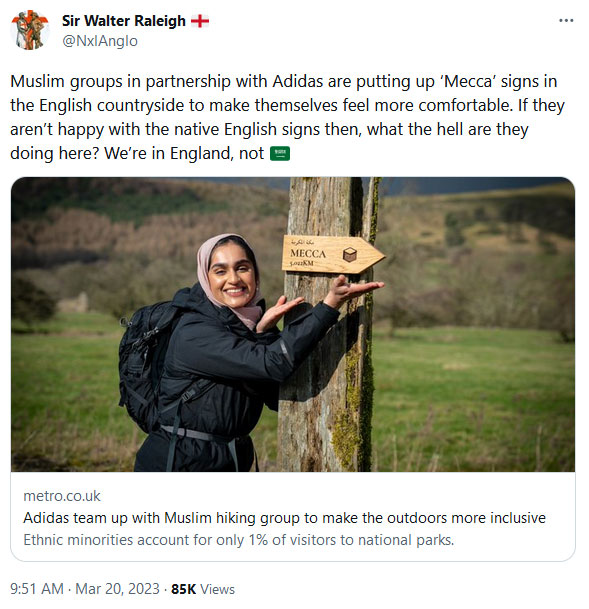Click the Kaaba cube icon on sign
This screenshot has width=589, height=609.
349,254
